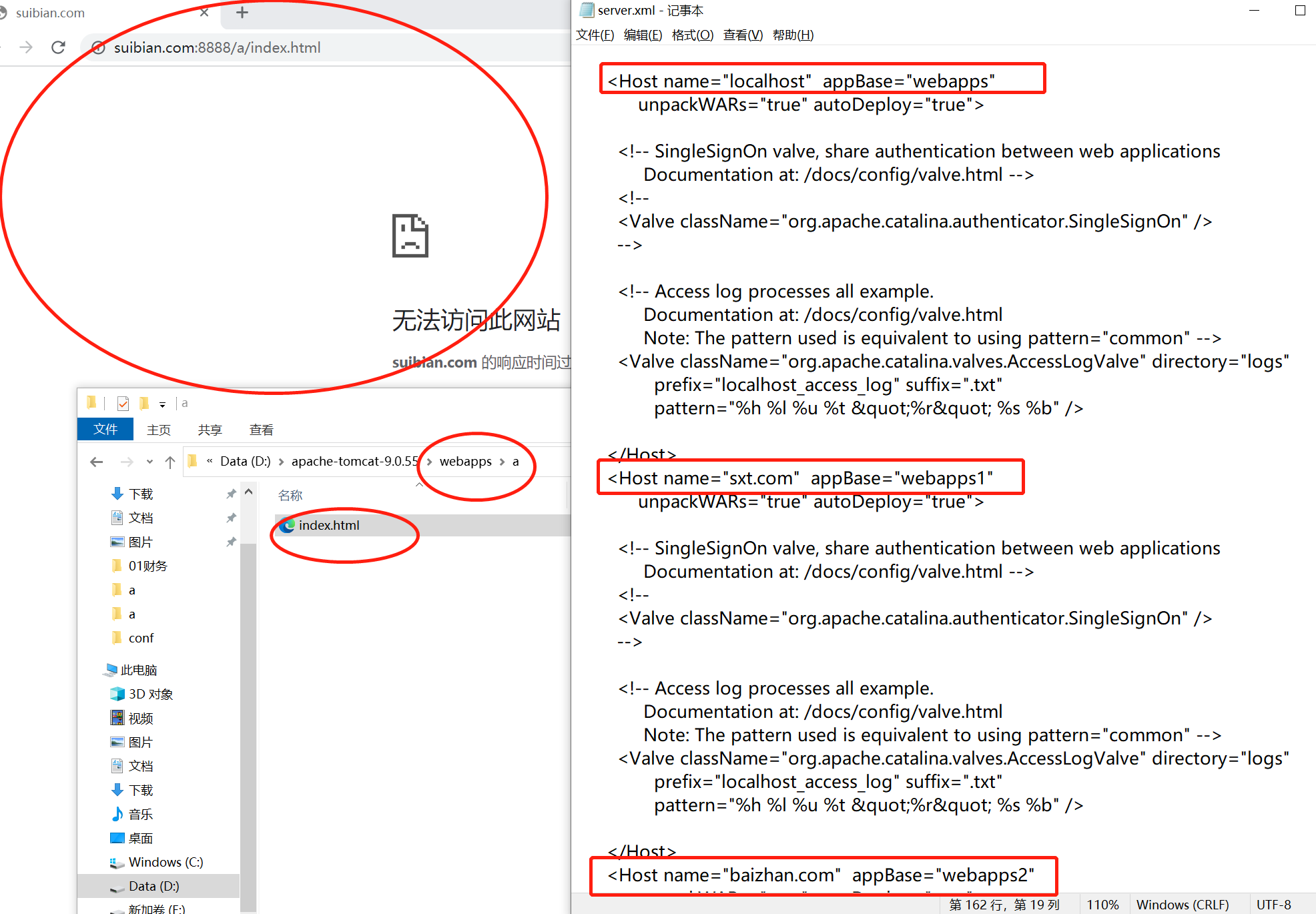Open 桌面 in navigation pane
This screenshot has width=1316, height=914.
tap(141, 838)
